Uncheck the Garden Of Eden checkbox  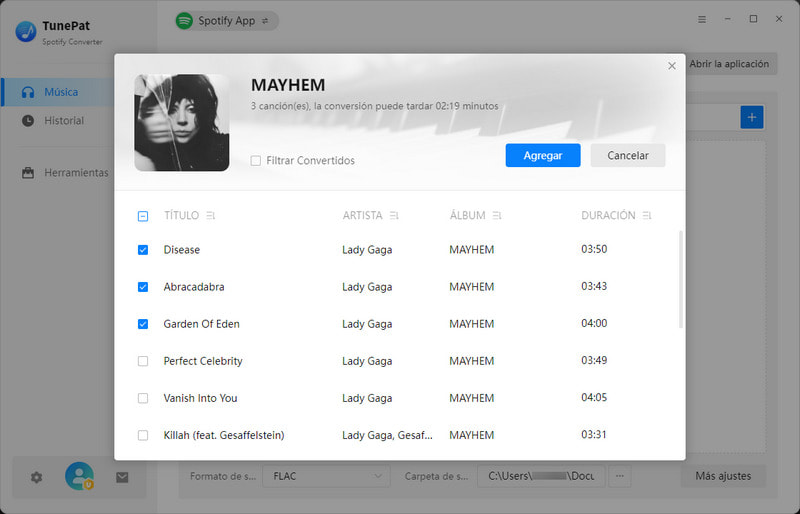pos(143,324)
